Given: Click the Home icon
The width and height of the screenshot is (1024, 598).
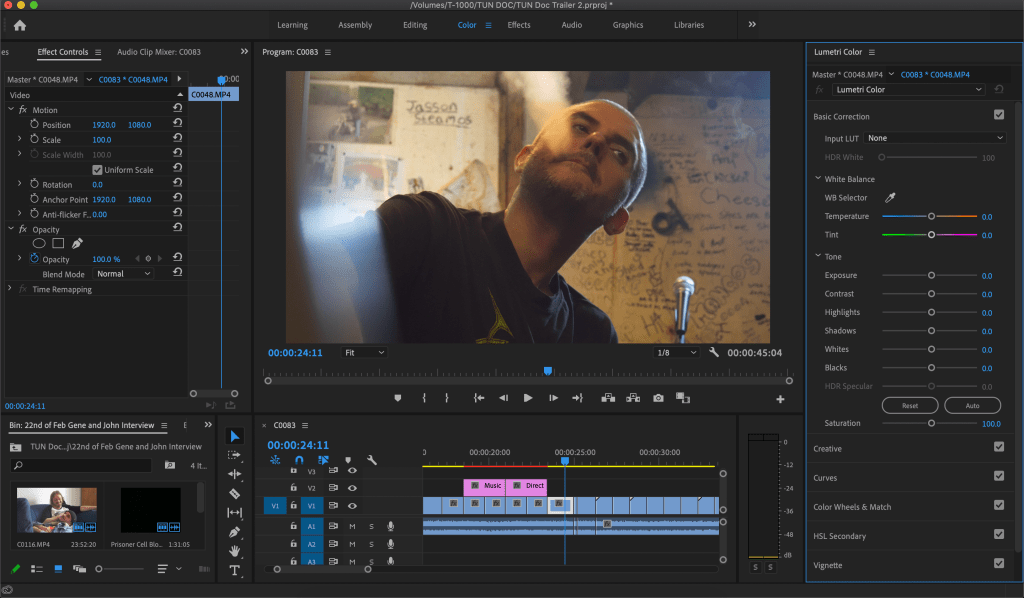Looking at the screenshot, I should (x=20, y=25).
